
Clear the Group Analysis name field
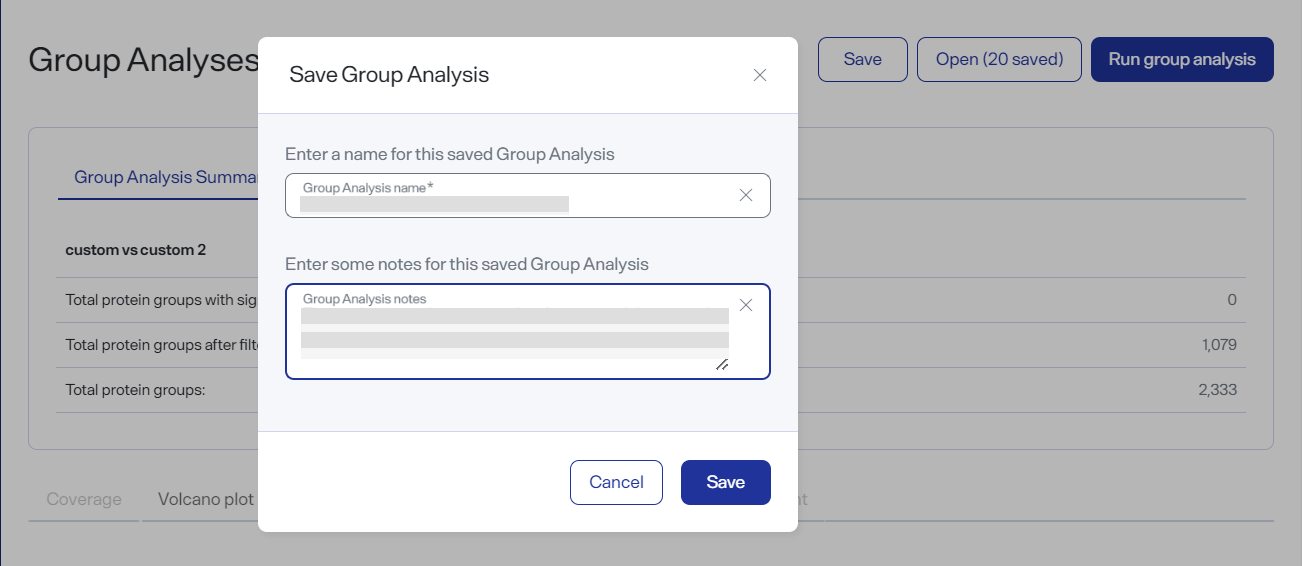click(746, 195)
